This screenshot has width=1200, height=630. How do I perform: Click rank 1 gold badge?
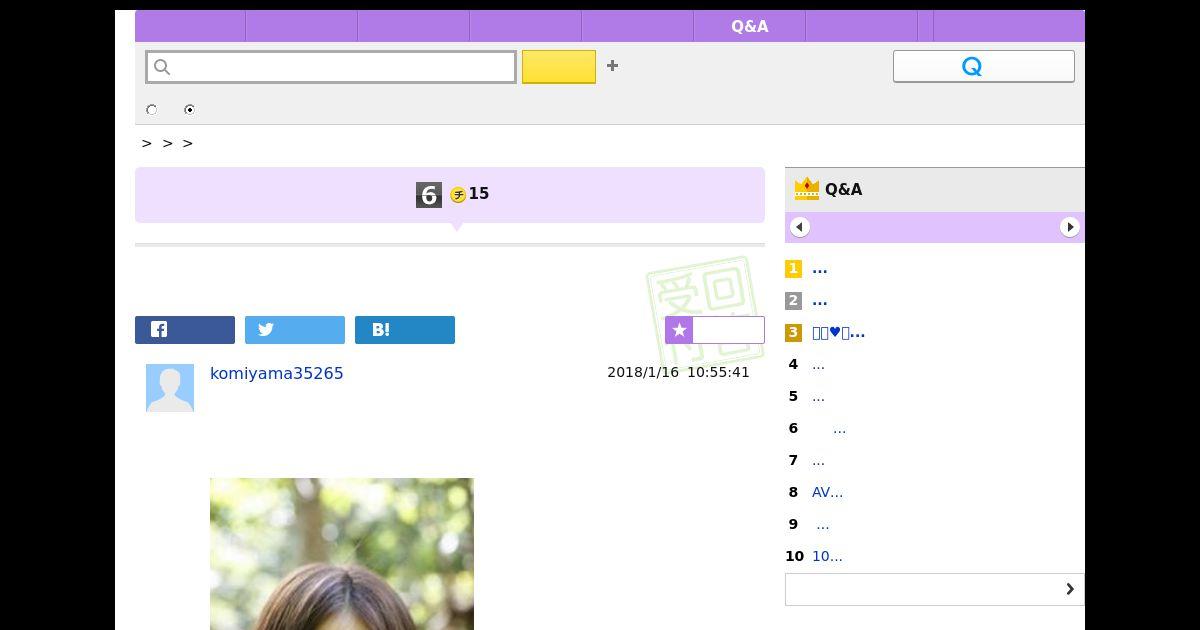click(x=793, y=269)
